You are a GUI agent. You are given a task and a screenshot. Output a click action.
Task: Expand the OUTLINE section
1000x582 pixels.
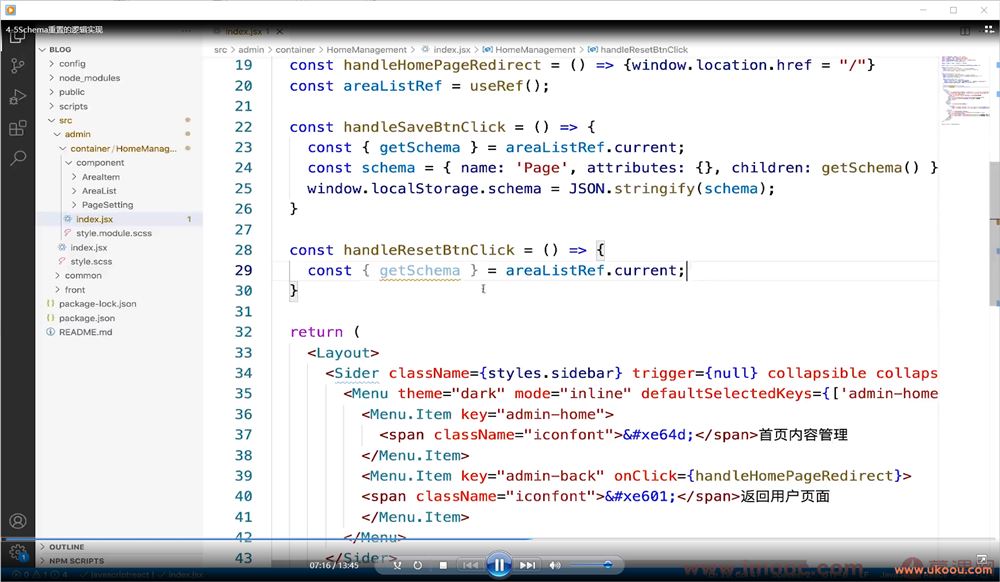click(66, 547)
